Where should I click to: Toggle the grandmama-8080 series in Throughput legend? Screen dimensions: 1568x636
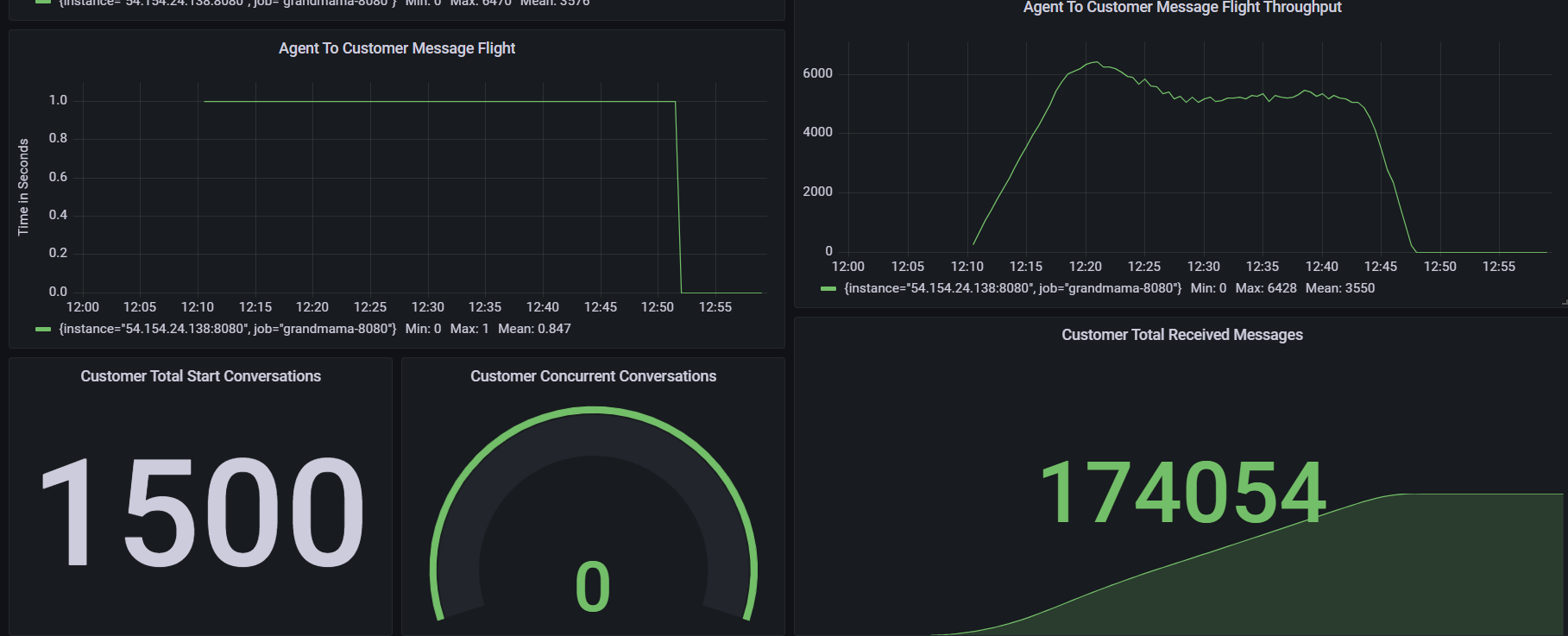click(x=1012, y=288)
